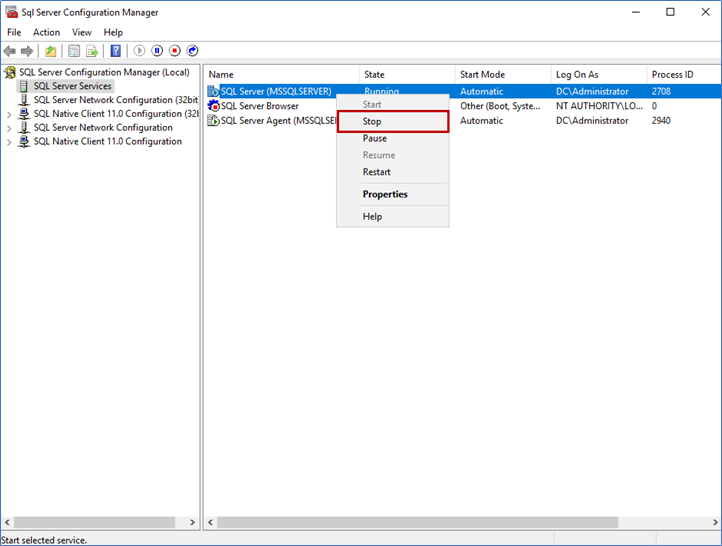Select the SQL Server Agent row name
Viewport: 722px width, 546px height.
(x=278, y=121)
